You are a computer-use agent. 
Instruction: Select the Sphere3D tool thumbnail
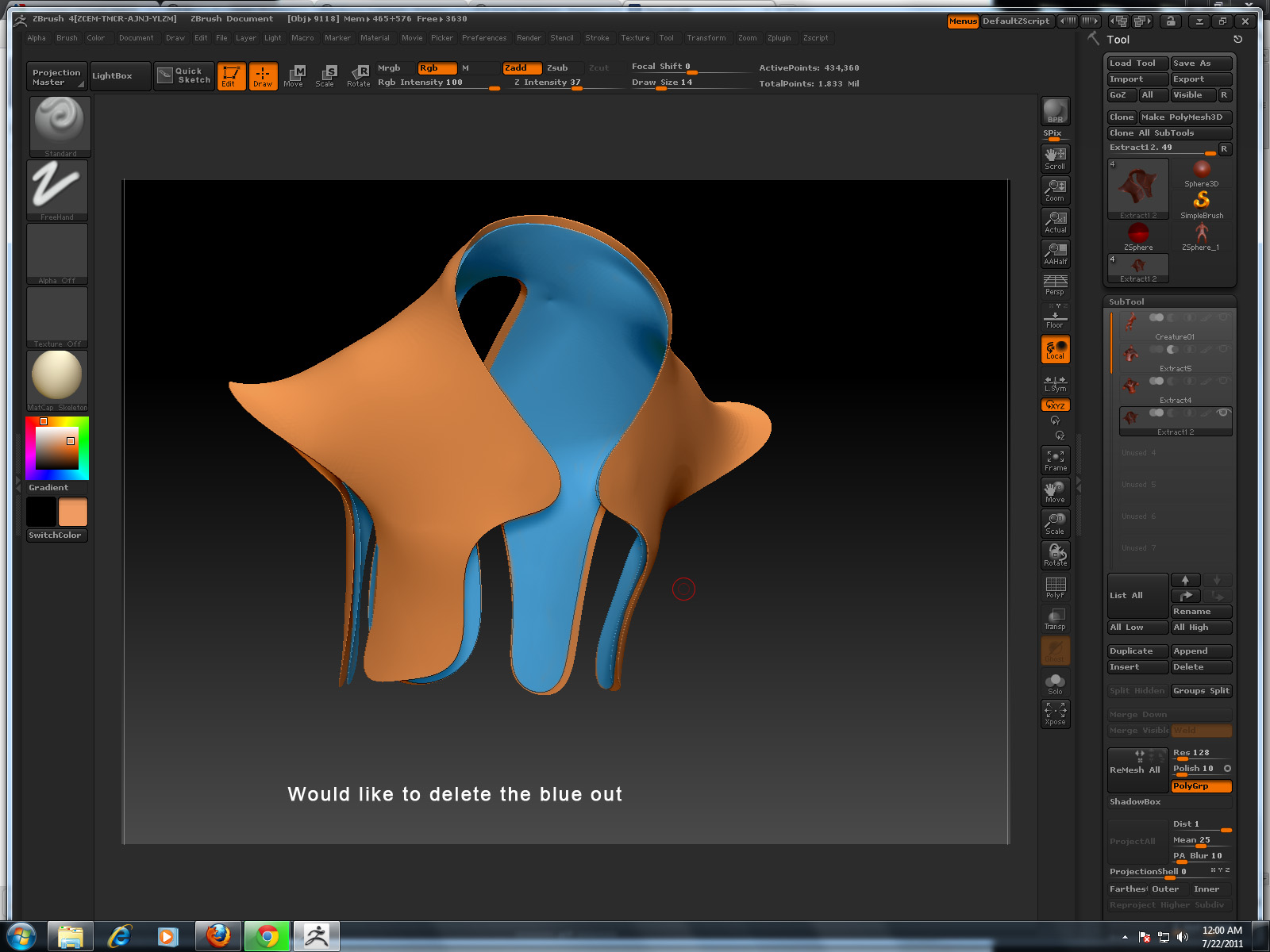[1201, 173]
